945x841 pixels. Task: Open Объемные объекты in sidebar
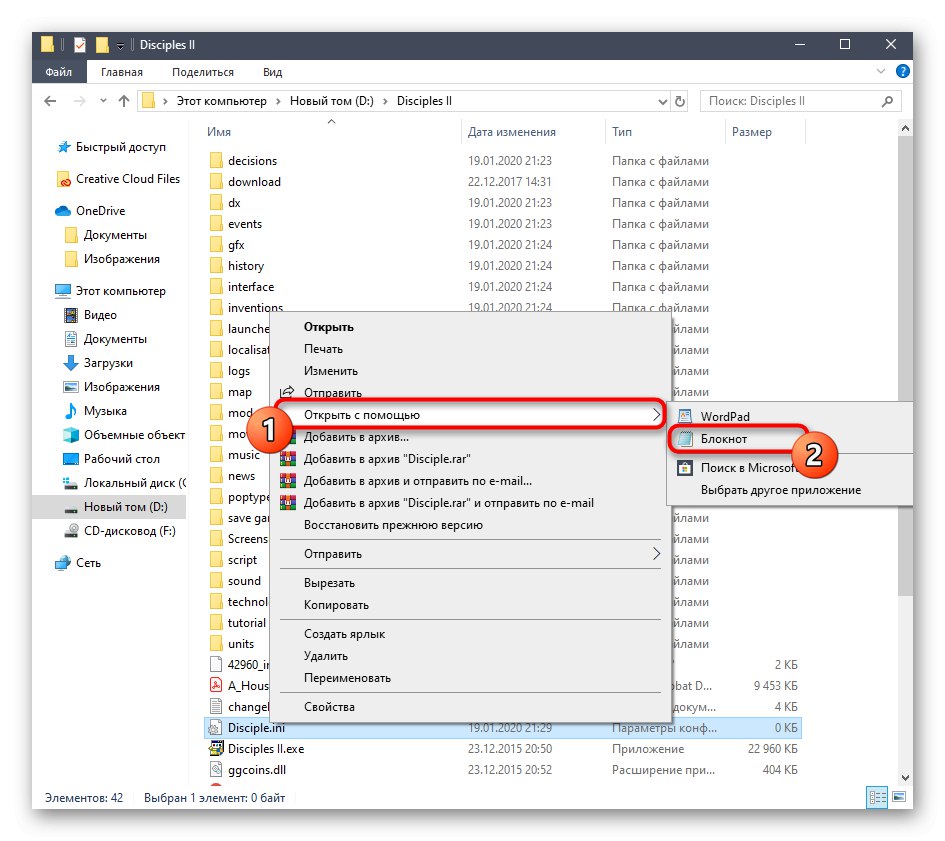[124, 435]
